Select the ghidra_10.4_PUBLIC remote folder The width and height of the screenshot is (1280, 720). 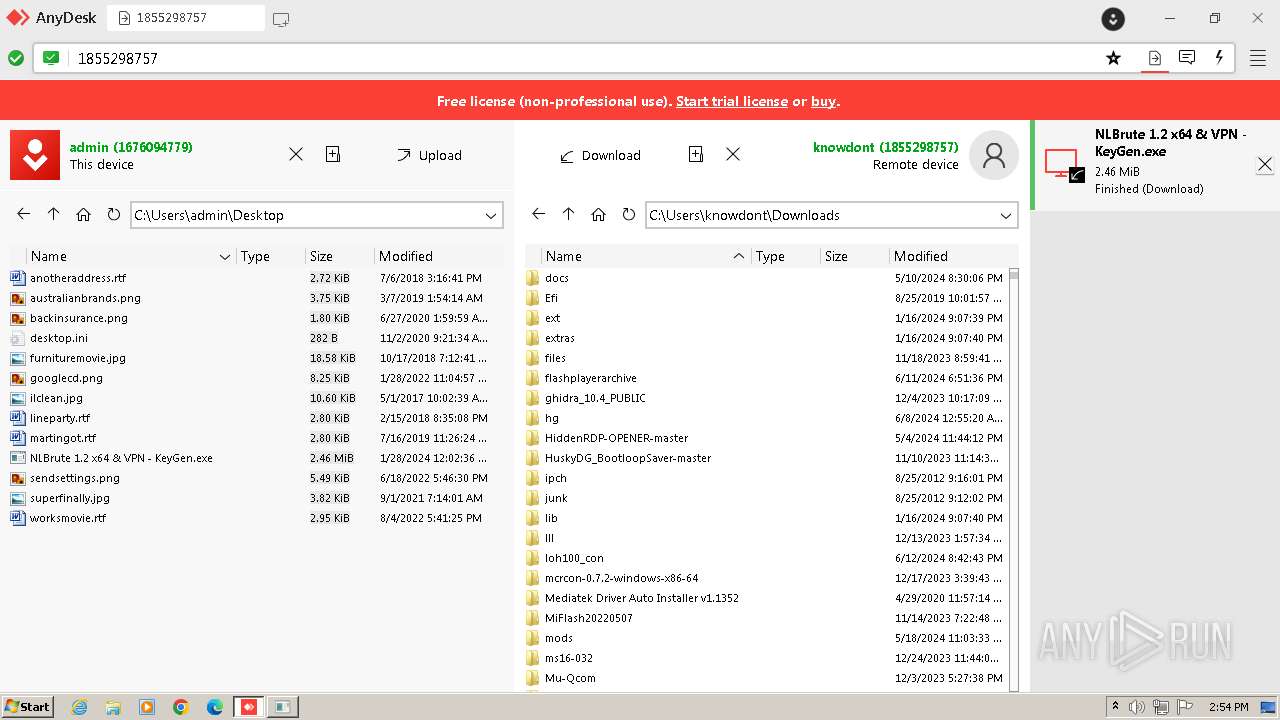[x=766, y=398]
